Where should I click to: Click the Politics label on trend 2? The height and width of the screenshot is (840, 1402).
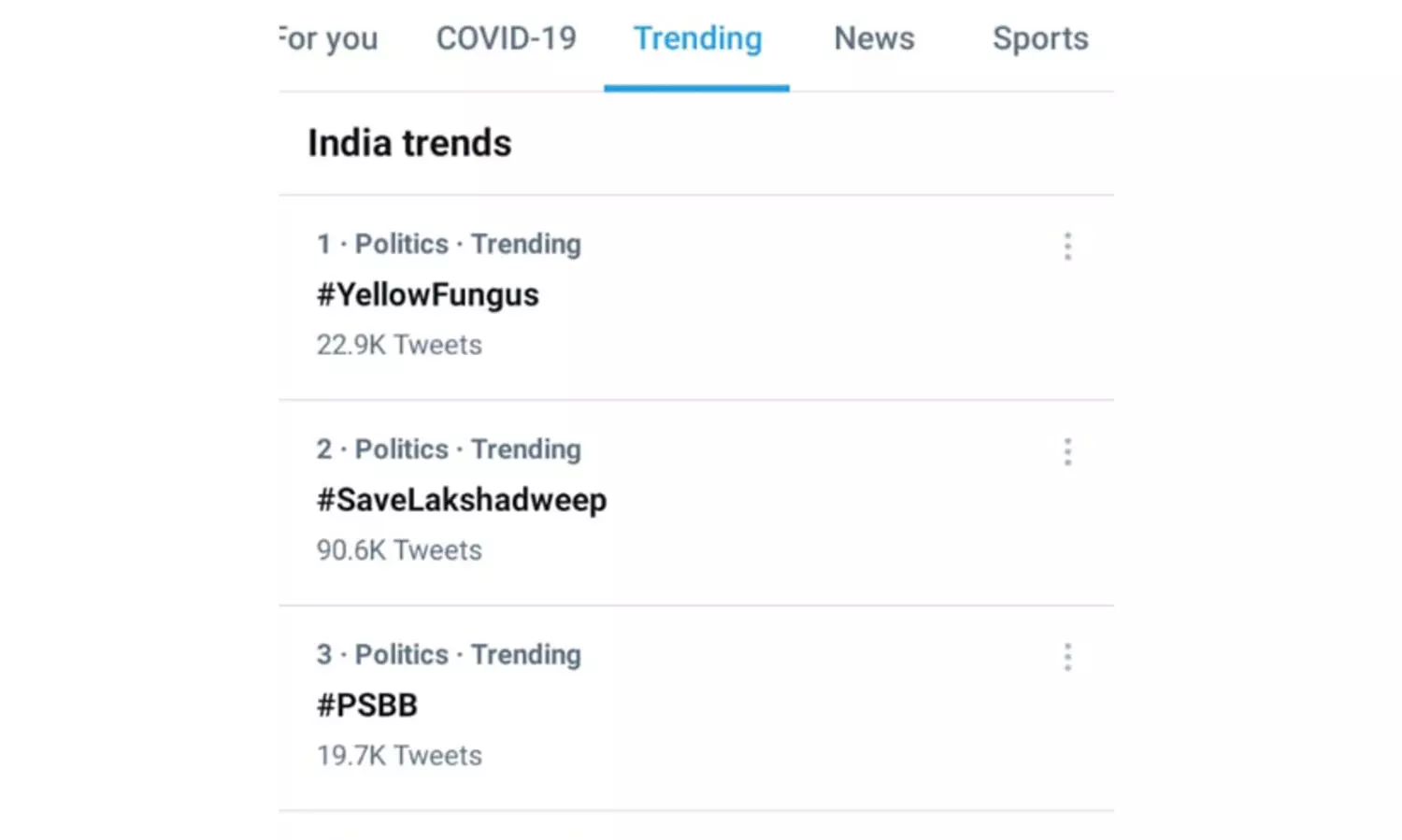coord(402,449)
